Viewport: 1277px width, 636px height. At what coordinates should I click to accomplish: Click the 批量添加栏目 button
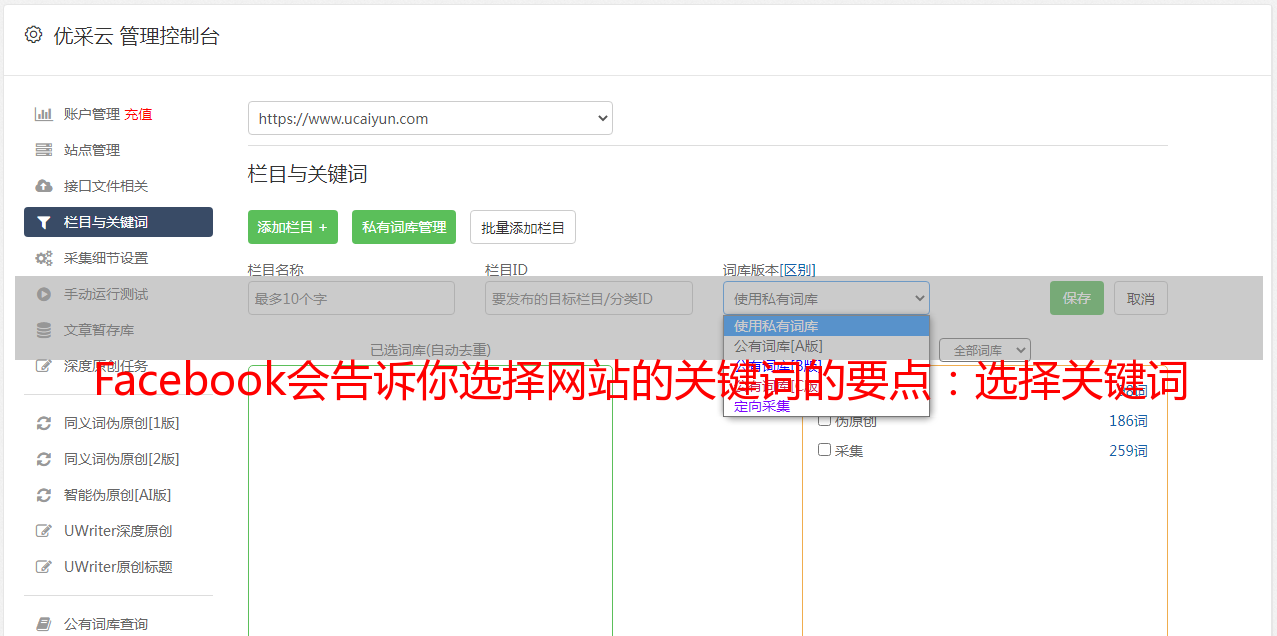click(x=523, y=227)
